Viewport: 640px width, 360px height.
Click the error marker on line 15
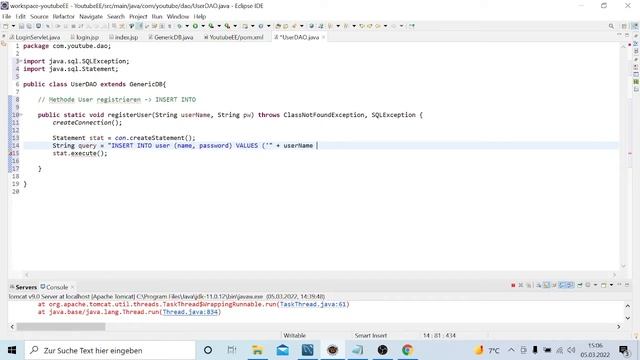[11, 153]
